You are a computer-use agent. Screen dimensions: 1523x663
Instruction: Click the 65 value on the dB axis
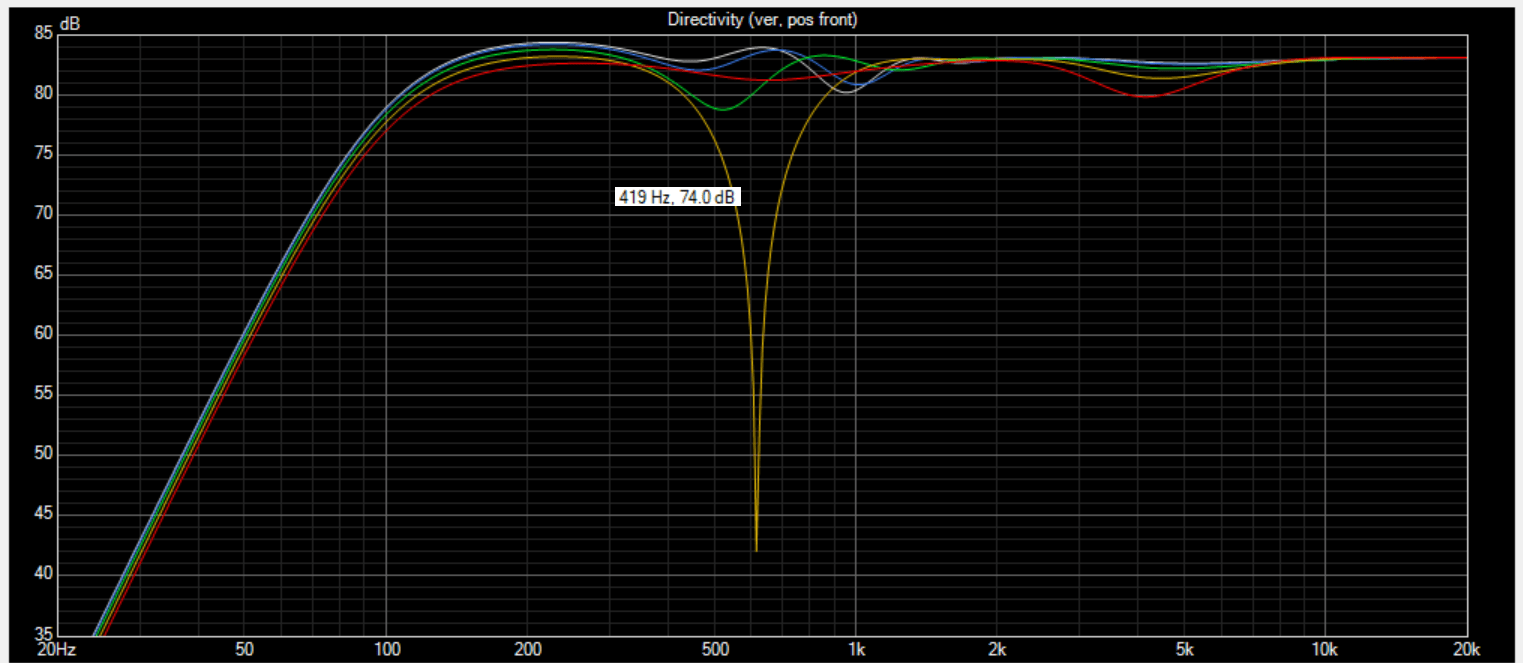[45, 274]
